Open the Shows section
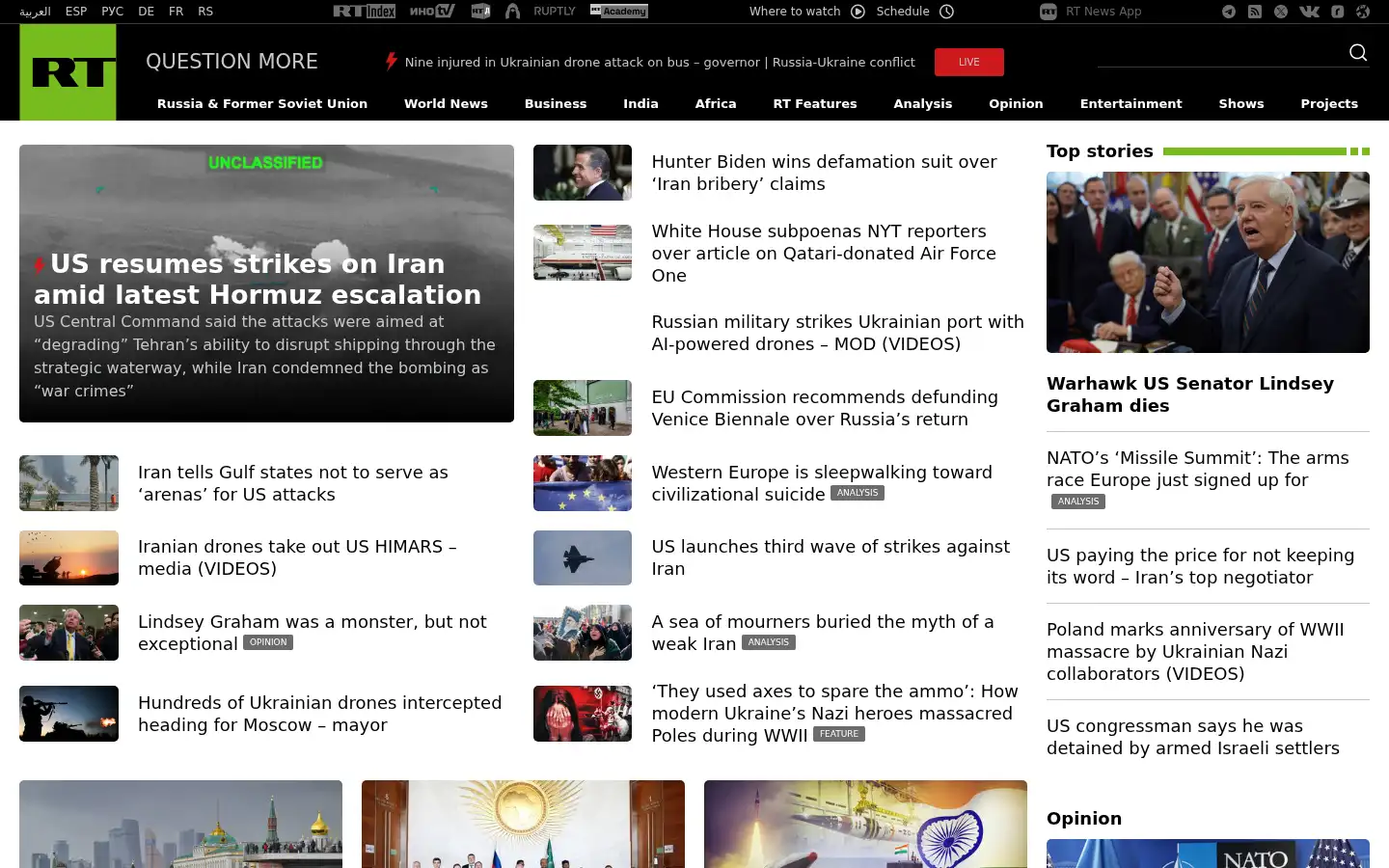Screen dimensions: 1389x868 pos(1241,103)
